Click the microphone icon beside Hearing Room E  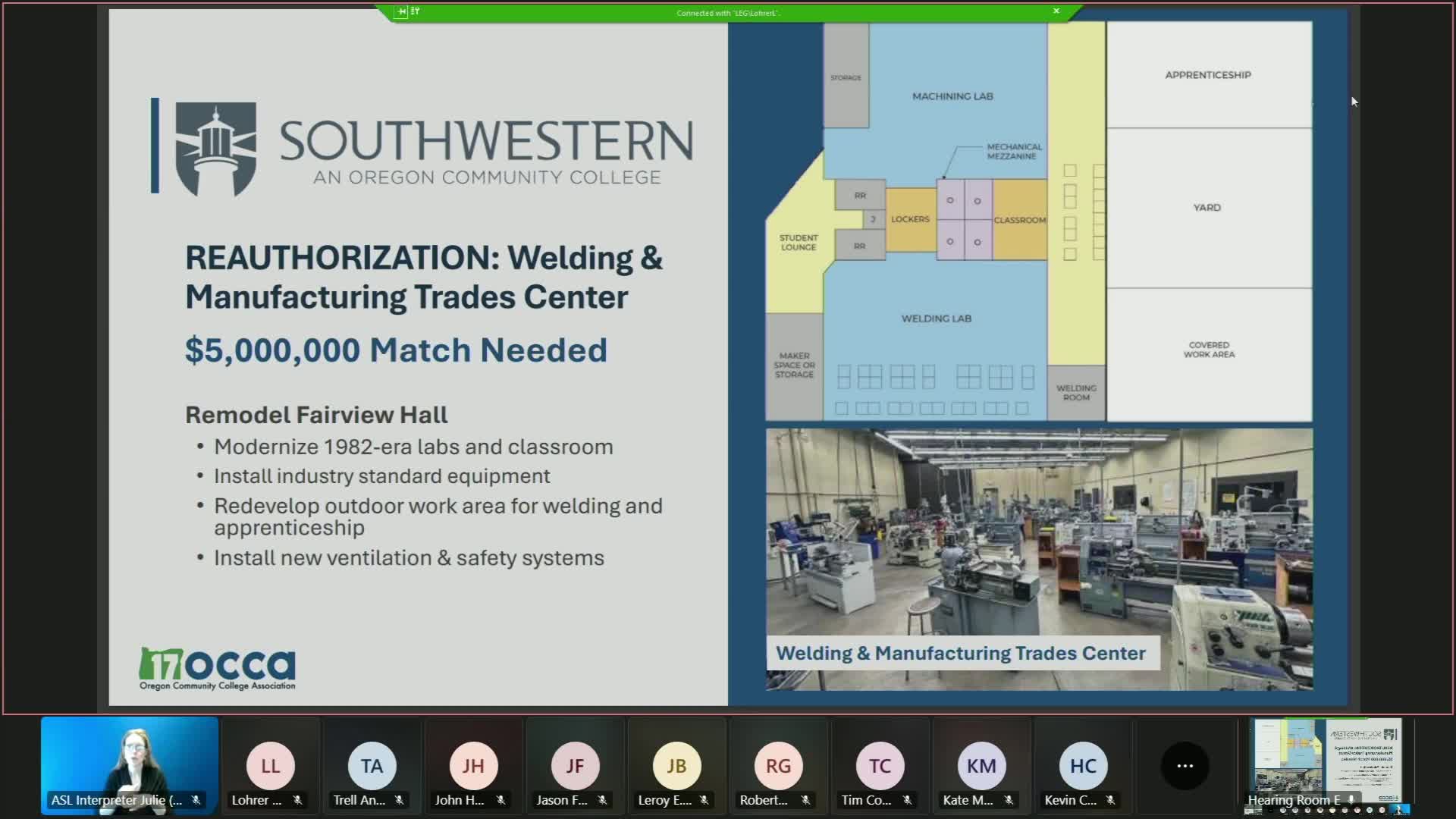(x=1351, y=800)
